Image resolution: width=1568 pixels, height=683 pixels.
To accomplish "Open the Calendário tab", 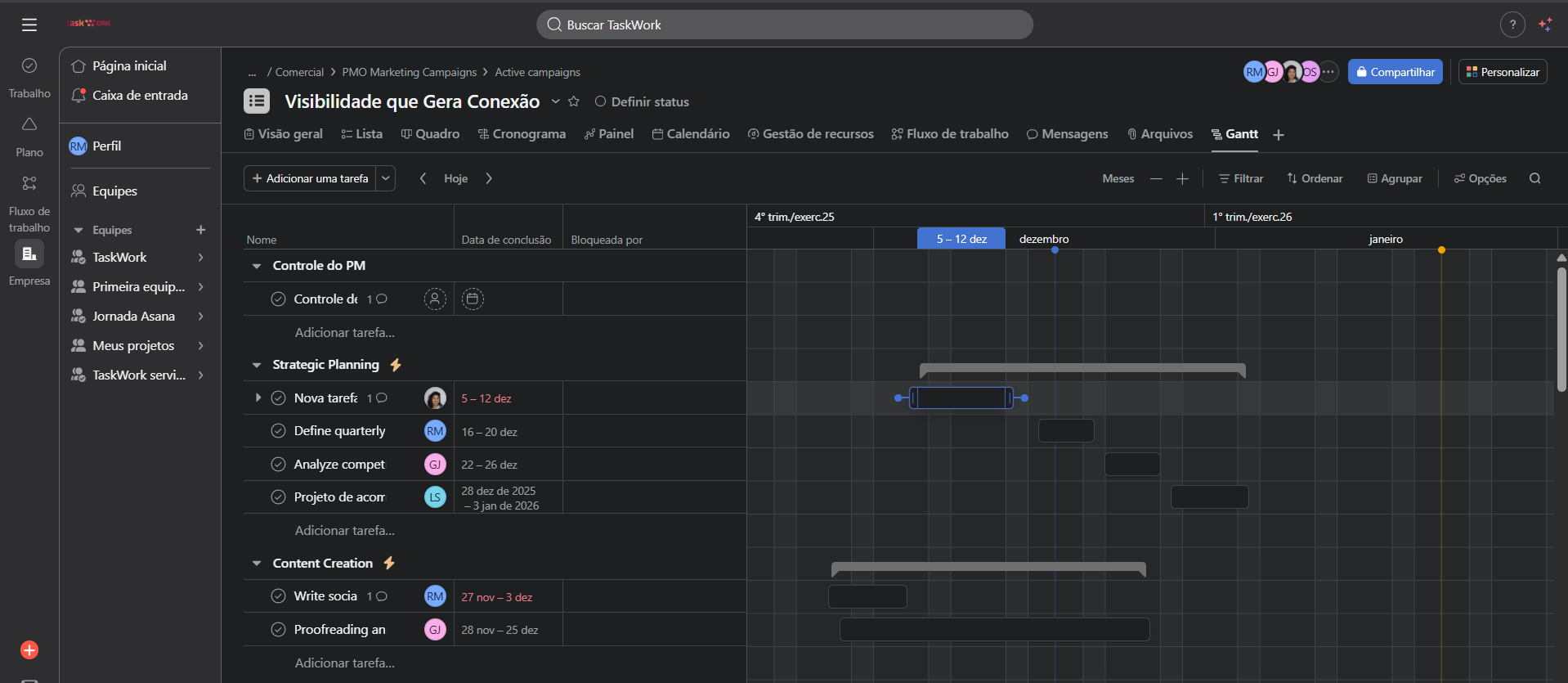I will 691,134.
